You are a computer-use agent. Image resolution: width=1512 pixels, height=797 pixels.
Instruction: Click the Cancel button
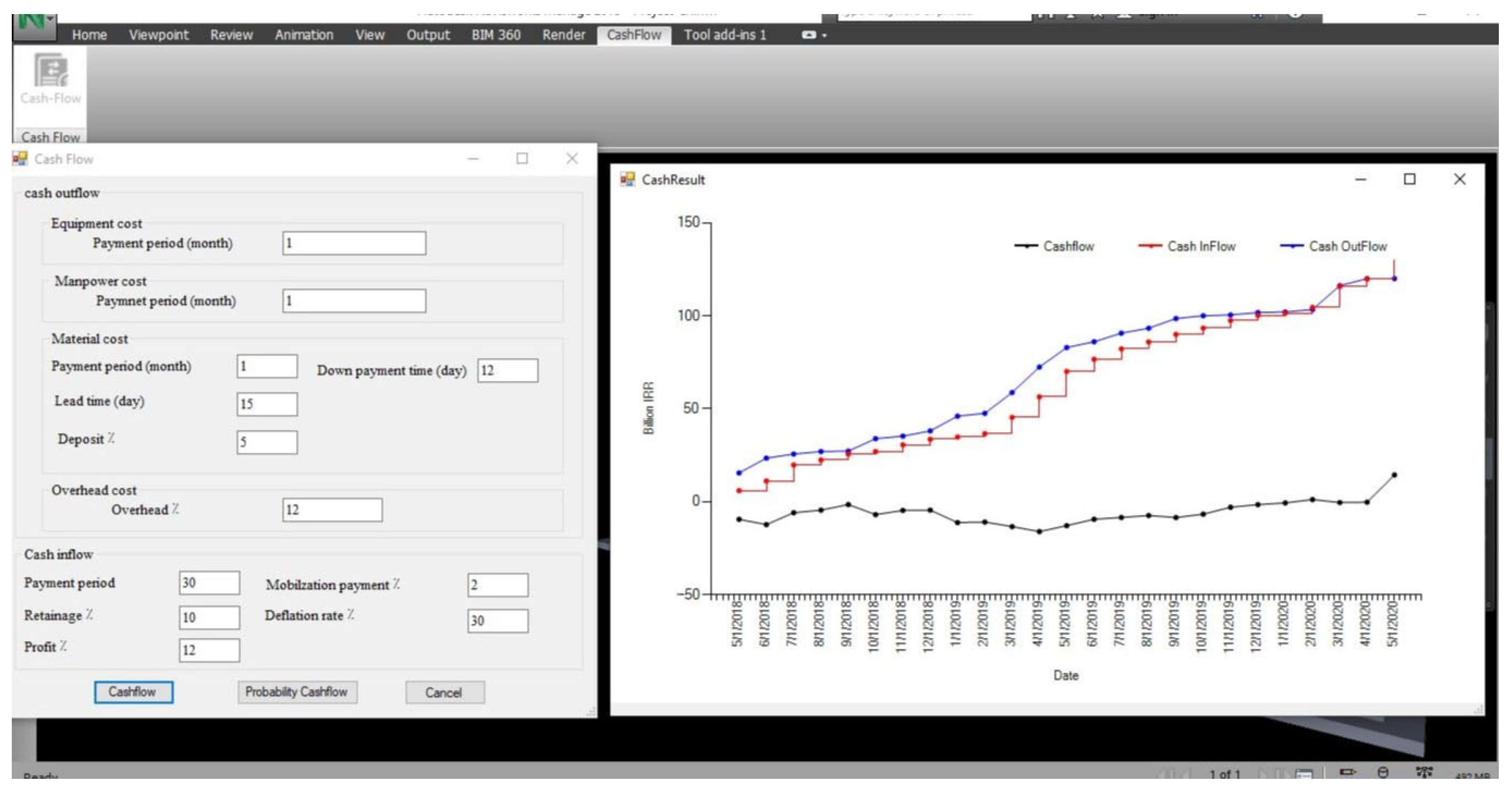[x=444, y=693]
